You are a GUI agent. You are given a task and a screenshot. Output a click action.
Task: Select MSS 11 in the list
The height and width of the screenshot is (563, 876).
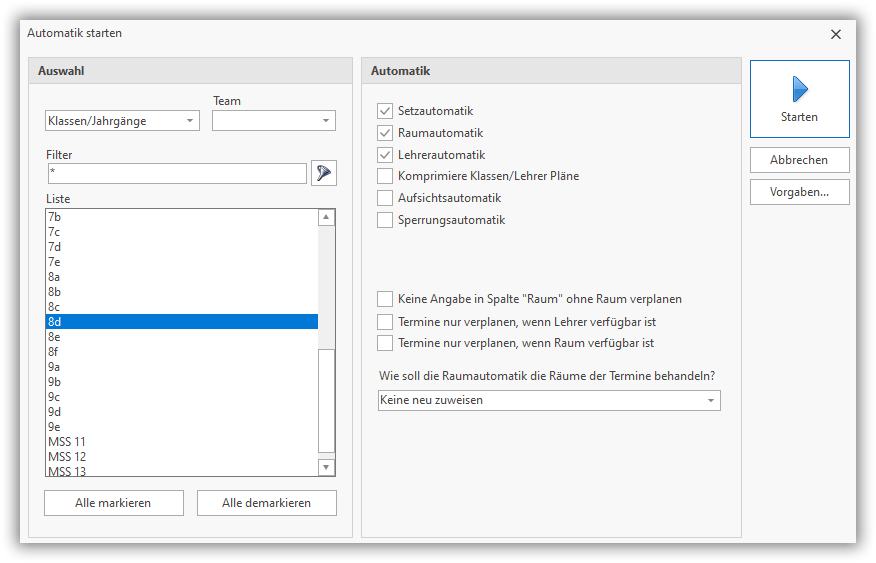pyautogui.click(x=182, y=442)
